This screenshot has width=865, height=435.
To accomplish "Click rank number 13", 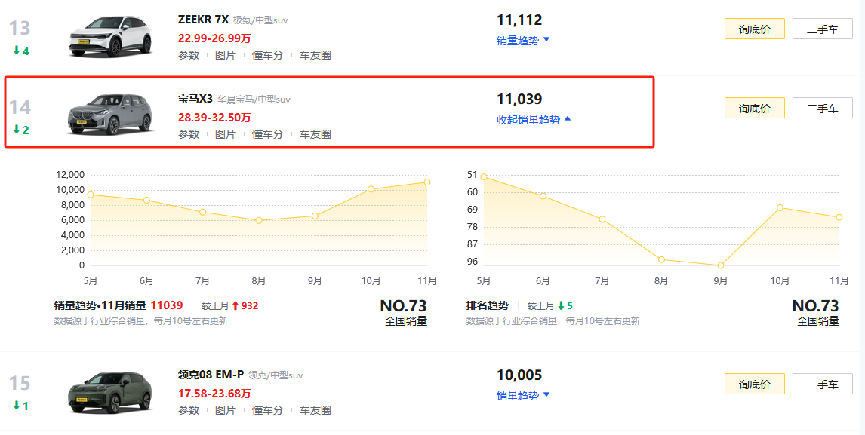I will (x=19, y=28).
